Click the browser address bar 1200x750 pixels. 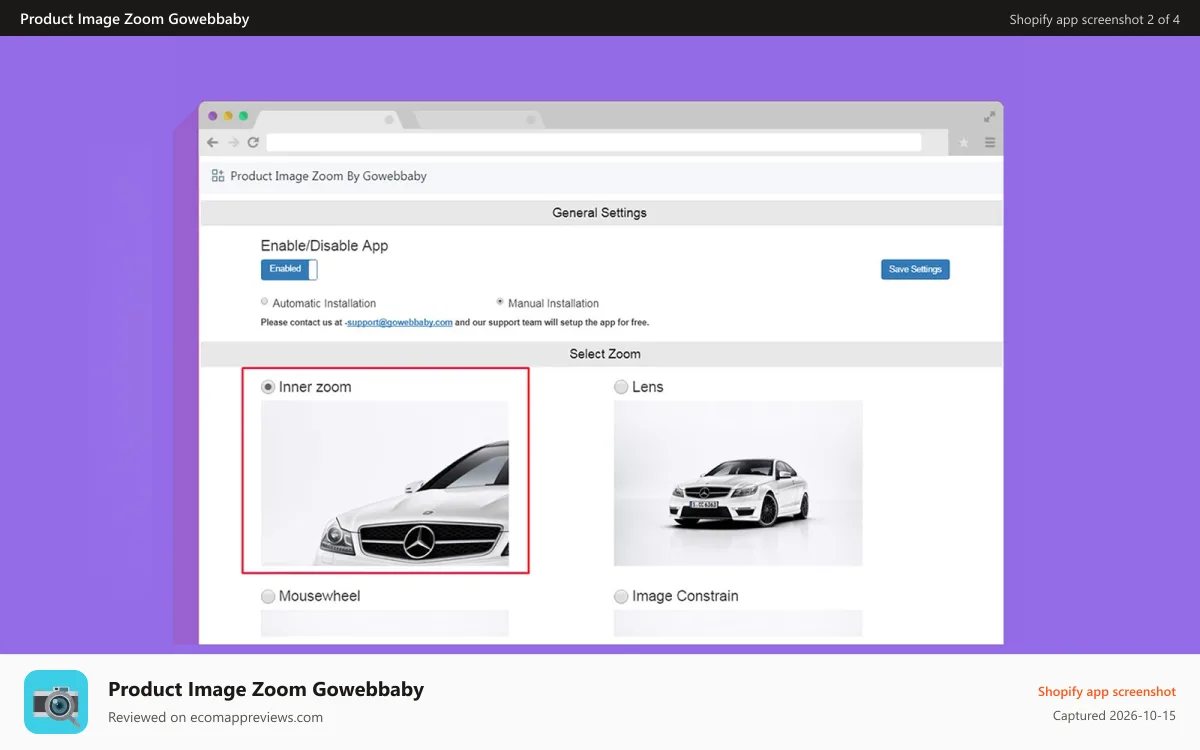(x=594, y=143)
